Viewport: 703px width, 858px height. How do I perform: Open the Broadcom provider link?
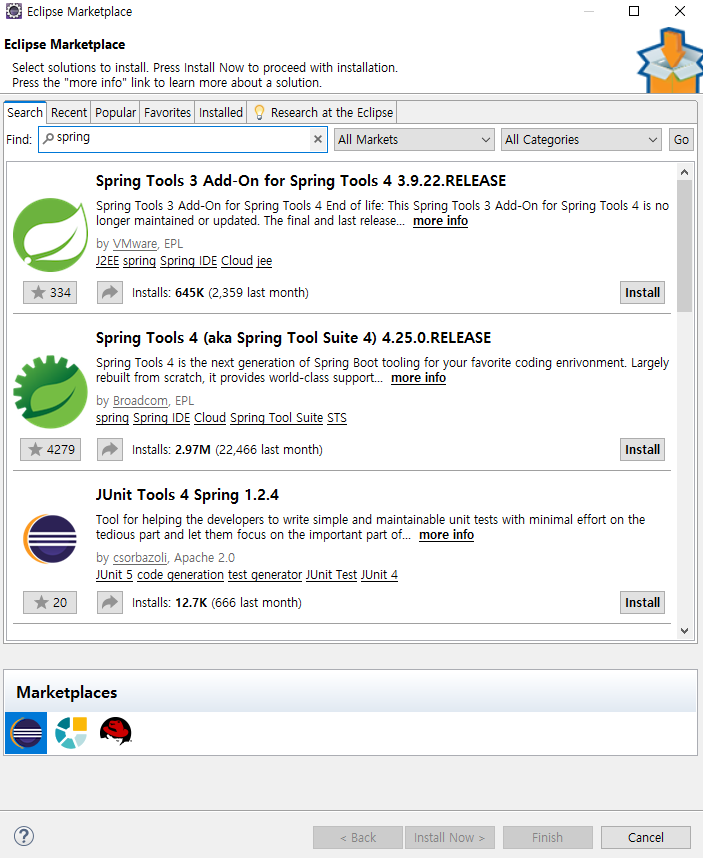tap(140, 401)
